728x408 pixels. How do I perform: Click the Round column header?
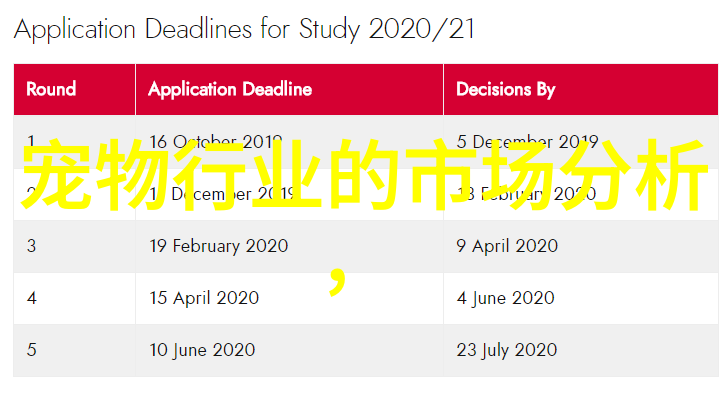[x=74, y=89]
